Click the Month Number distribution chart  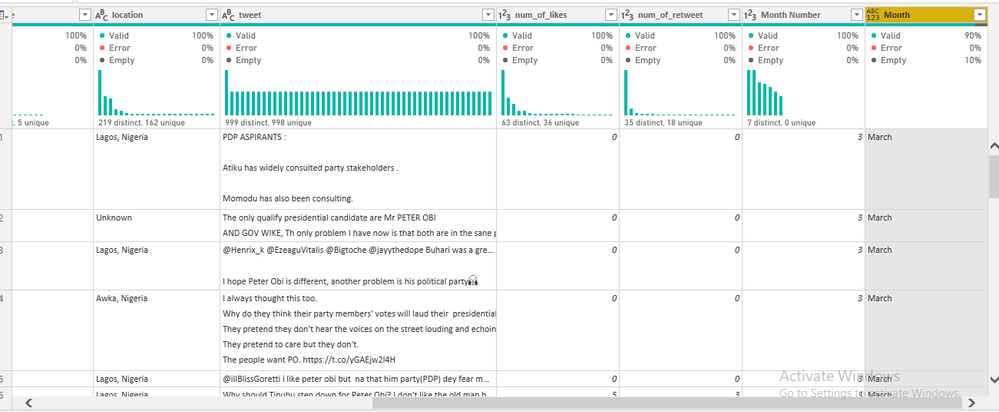pos(765,92)
